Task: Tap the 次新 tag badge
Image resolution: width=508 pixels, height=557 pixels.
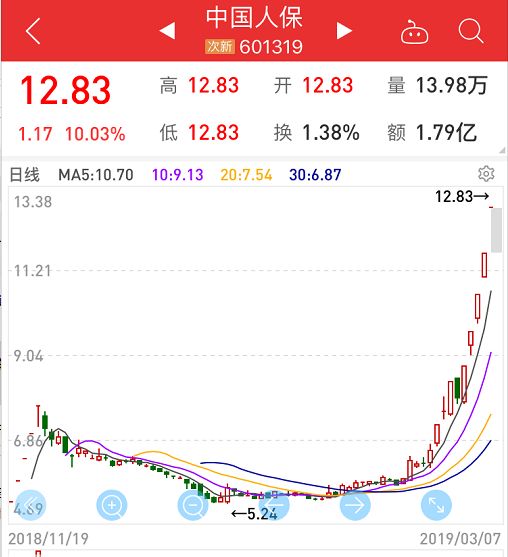Action: point(220,47)
